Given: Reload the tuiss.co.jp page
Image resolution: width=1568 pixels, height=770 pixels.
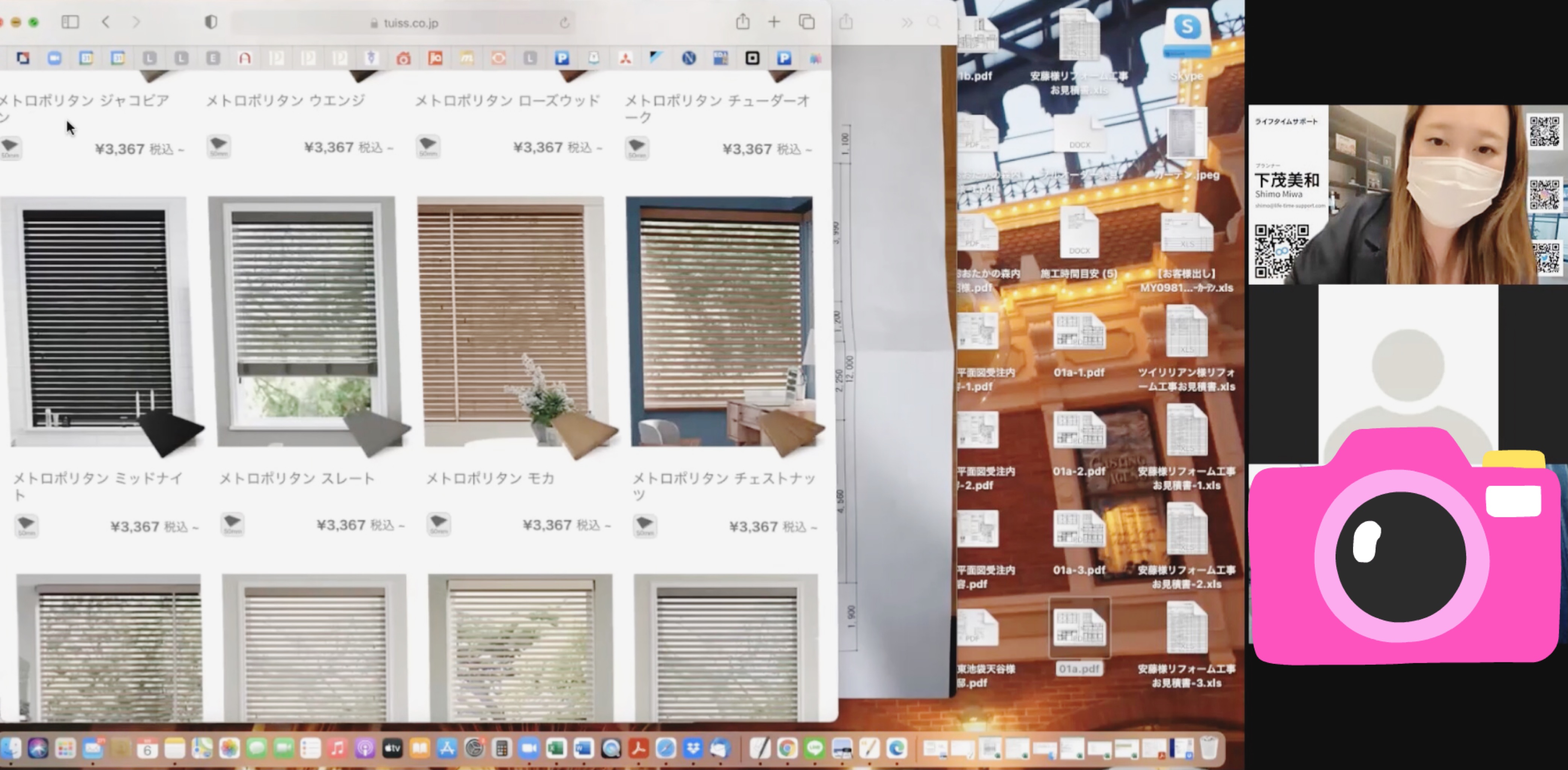Looking at the screenshot, I should pos(564,23).
